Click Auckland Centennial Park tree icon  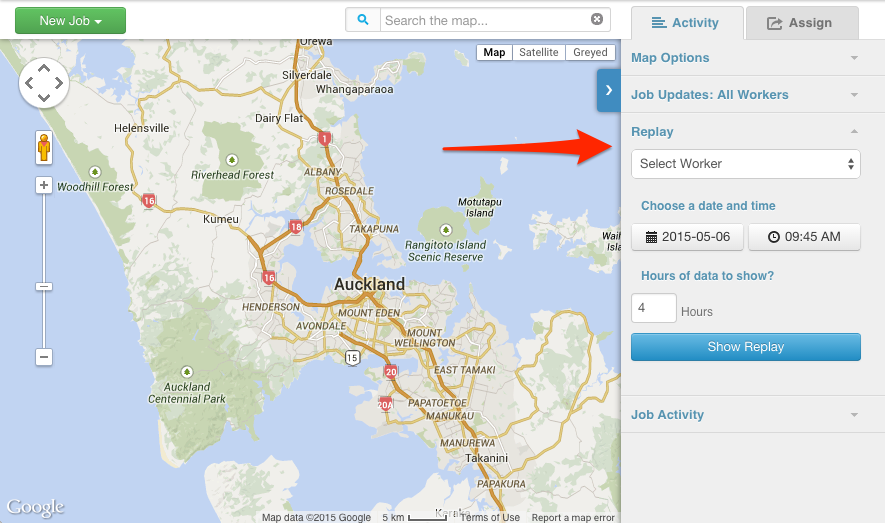pyautogui.click(x=187, y=372)
